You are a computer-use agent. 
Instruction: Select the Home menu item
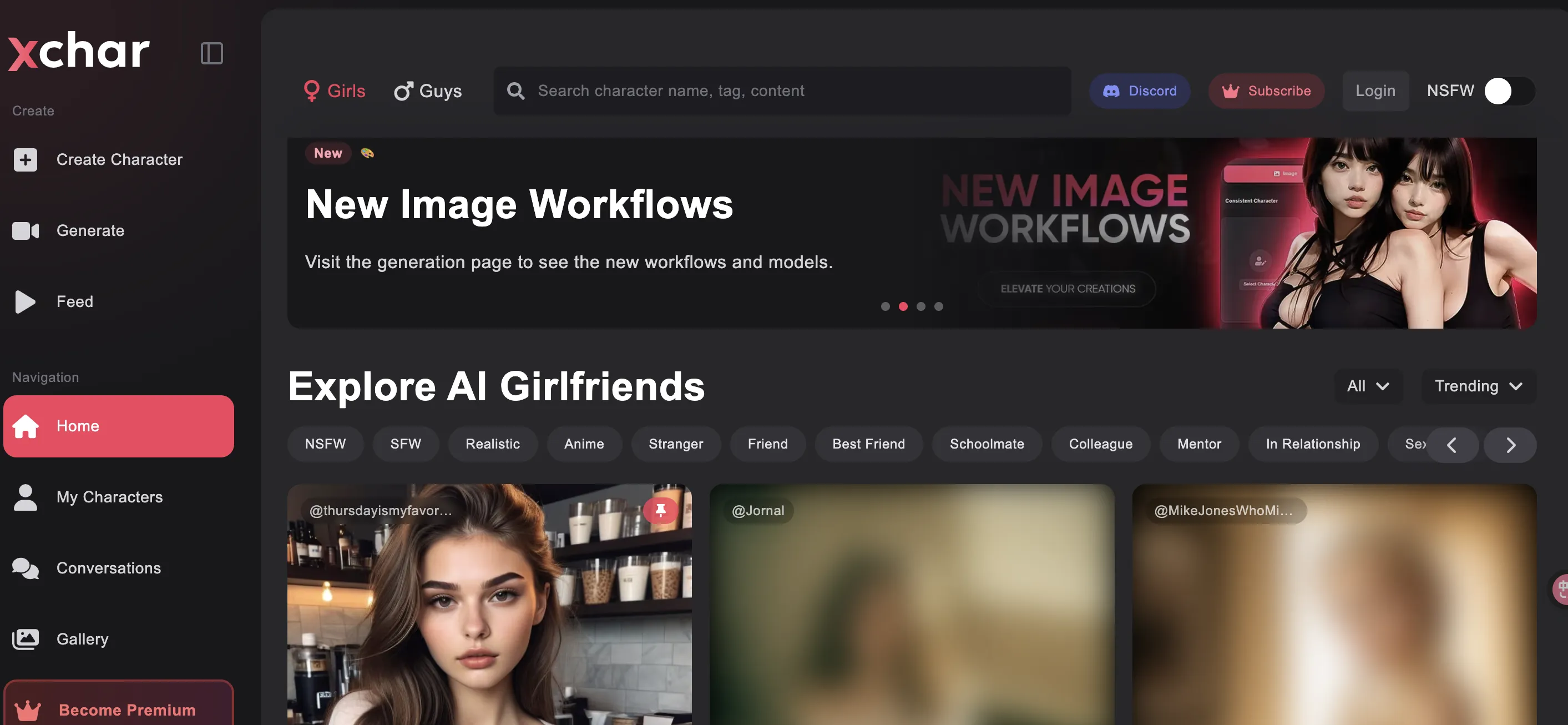78,426
